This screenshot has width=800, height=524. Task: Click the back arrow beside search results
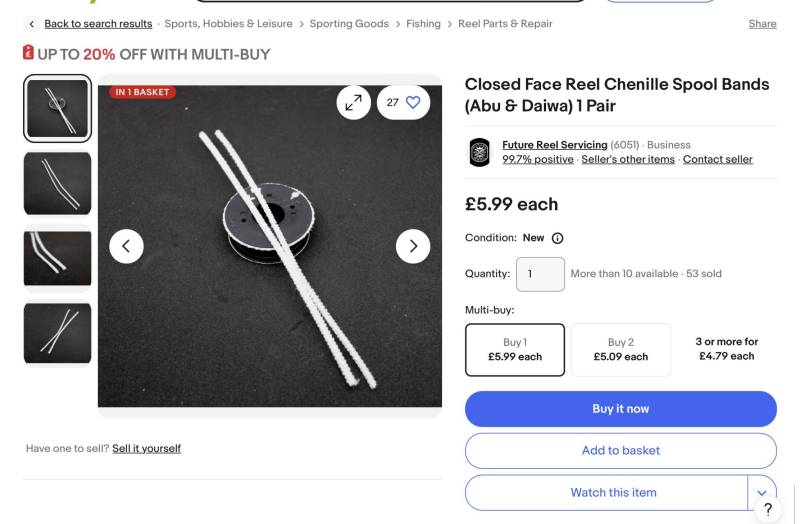pos(32,24)
